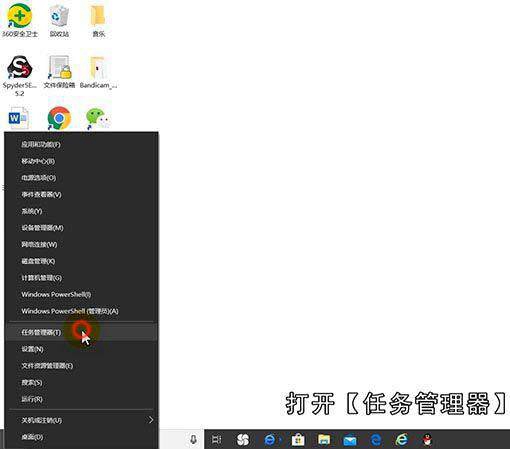
Task: Choose 应用和功能(F) in the menu
Action: [81, 144]
